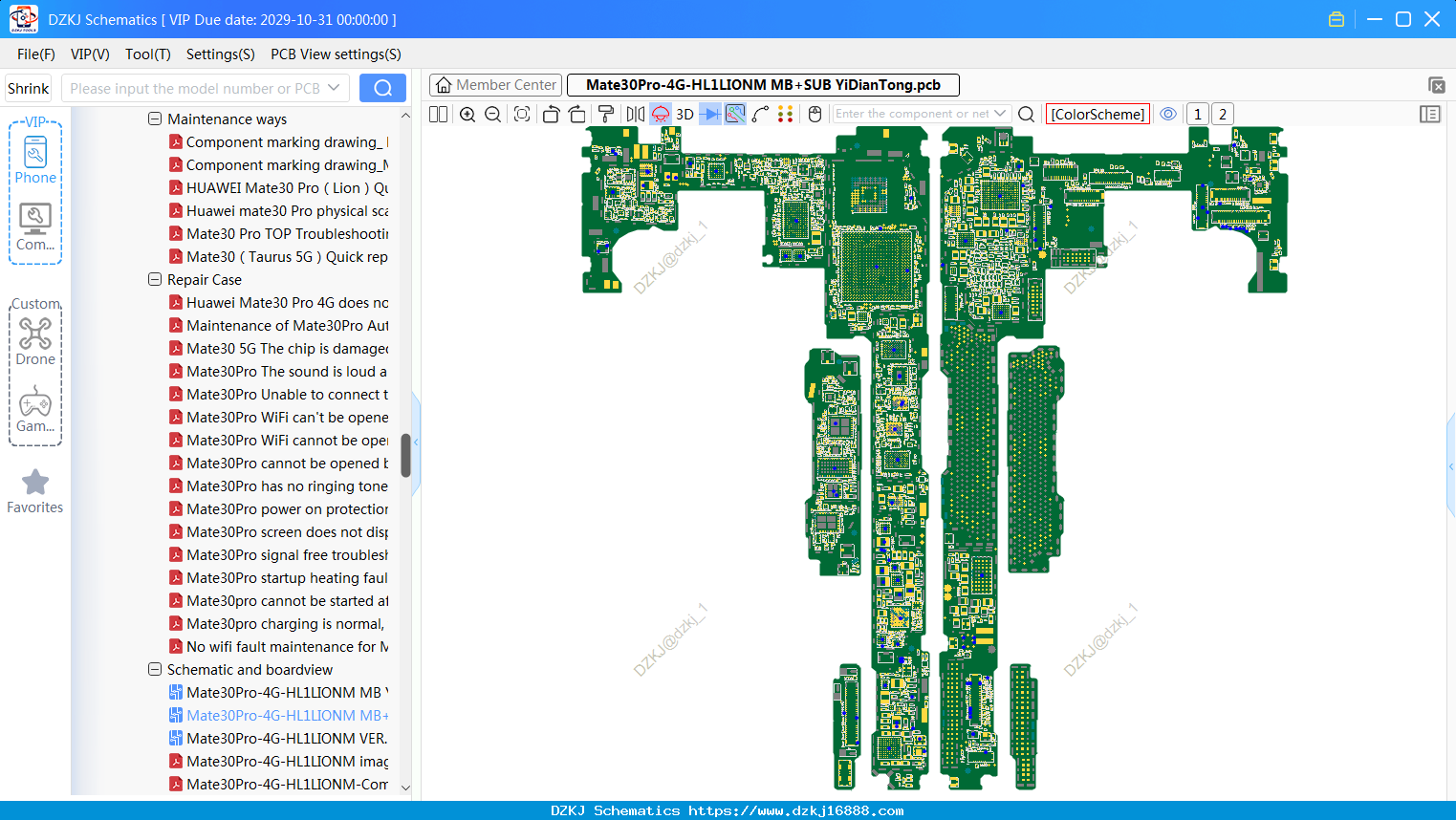Screen dimensions: 1456x820
Task: Toggle the red dome view icon
Action: tap(661, 114)
